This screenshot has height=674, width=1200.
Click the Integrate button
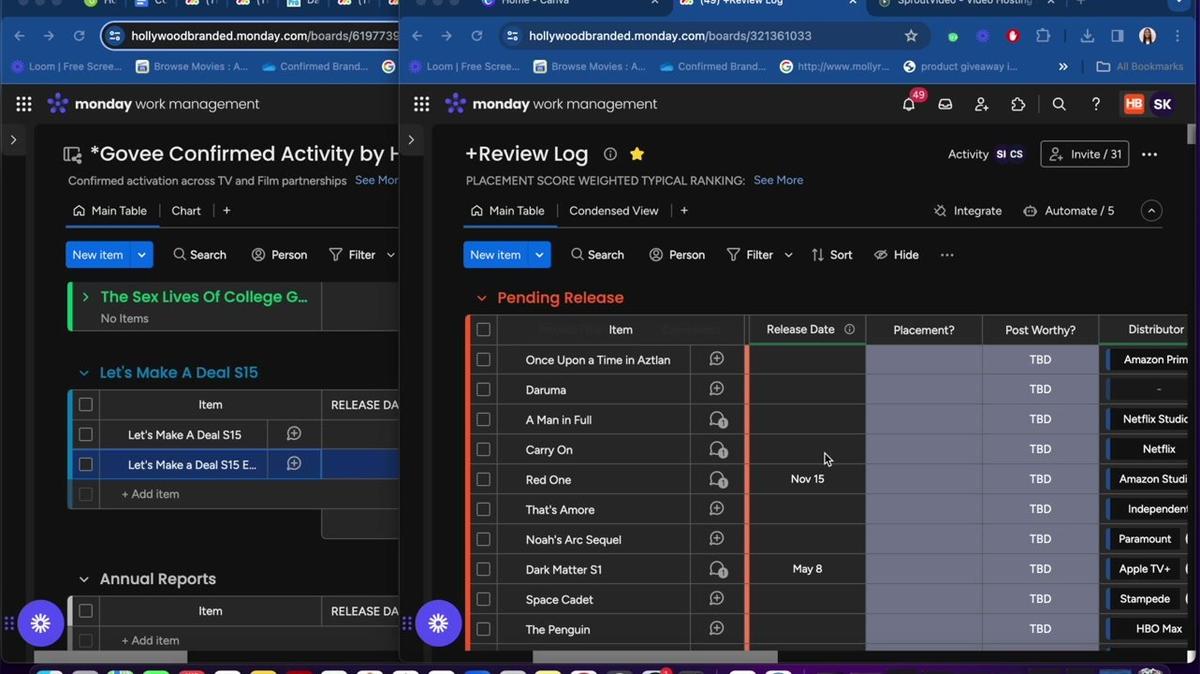coord(967,211)
